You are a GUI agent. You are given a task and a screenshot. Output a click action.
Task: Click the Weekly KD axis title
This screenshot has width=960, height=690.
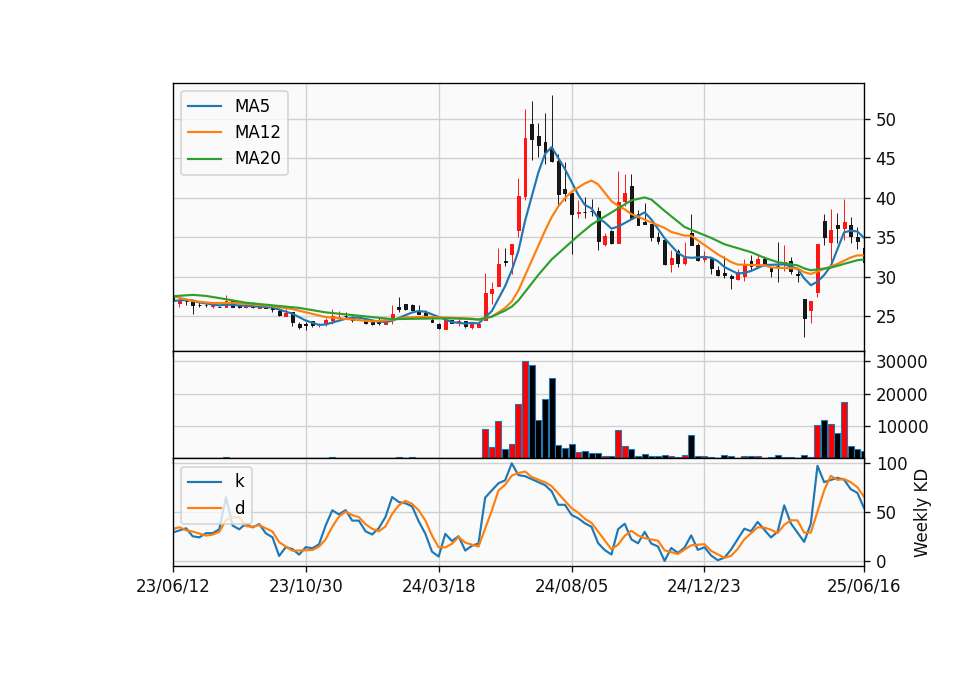(921, 513)
